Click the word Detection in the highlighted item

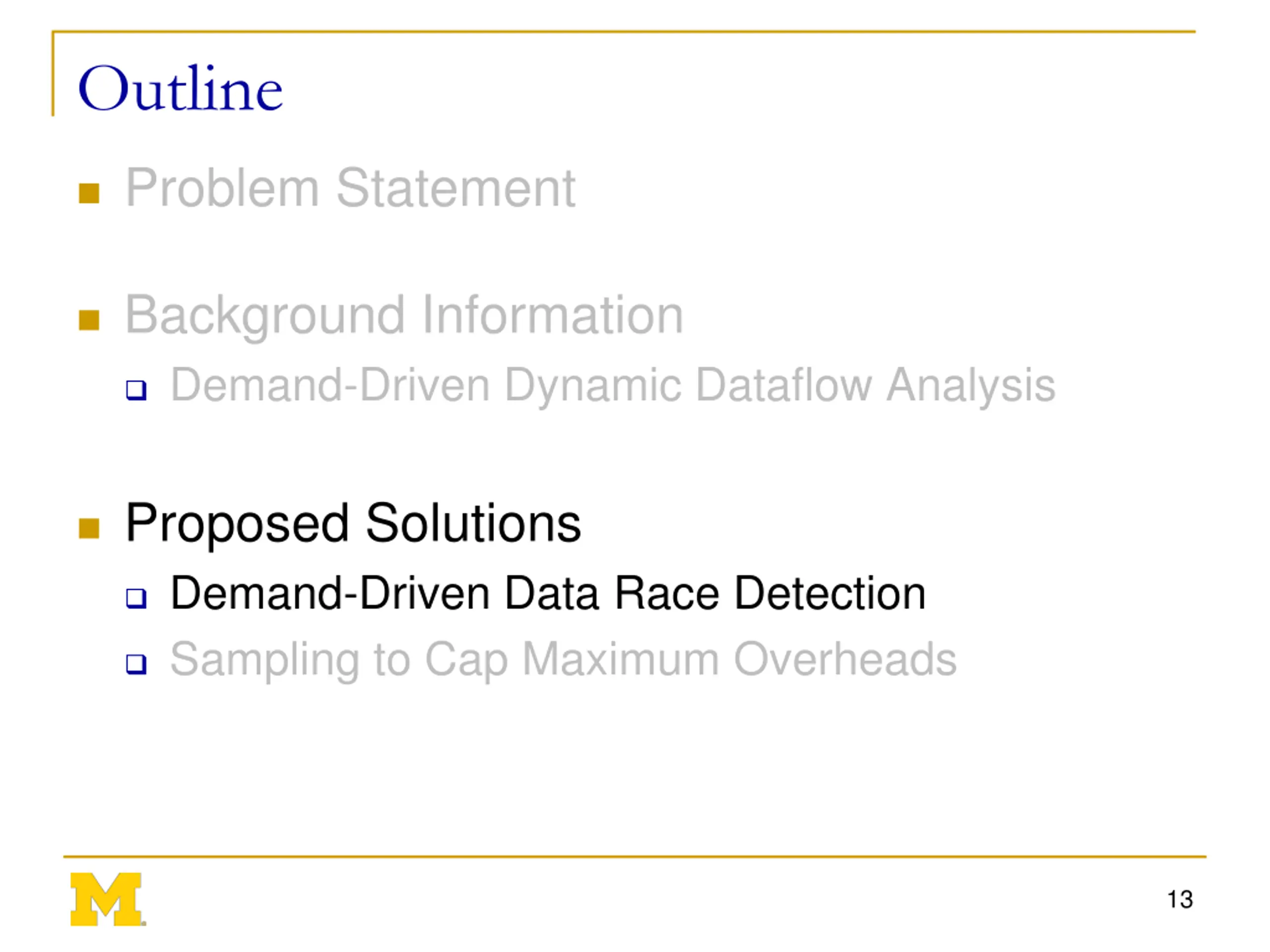pyautogui.click(x=829, y=593)
